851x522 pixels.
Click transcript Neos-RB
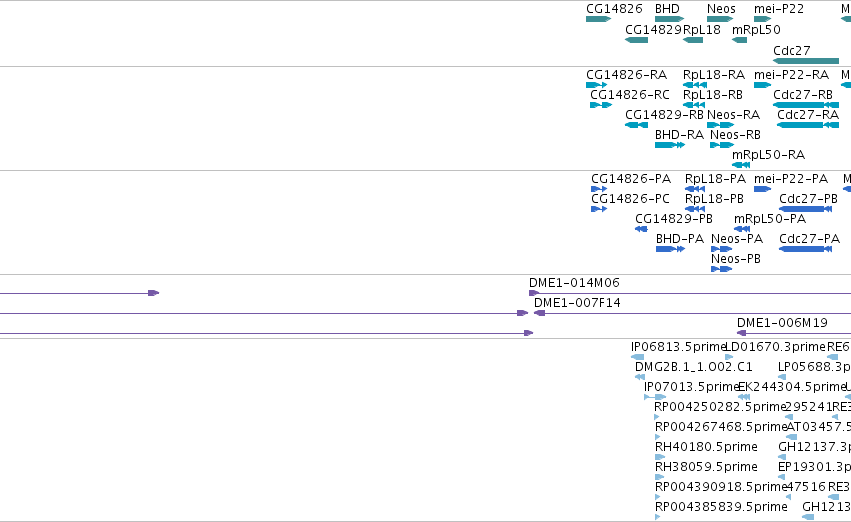click(722, 145)
